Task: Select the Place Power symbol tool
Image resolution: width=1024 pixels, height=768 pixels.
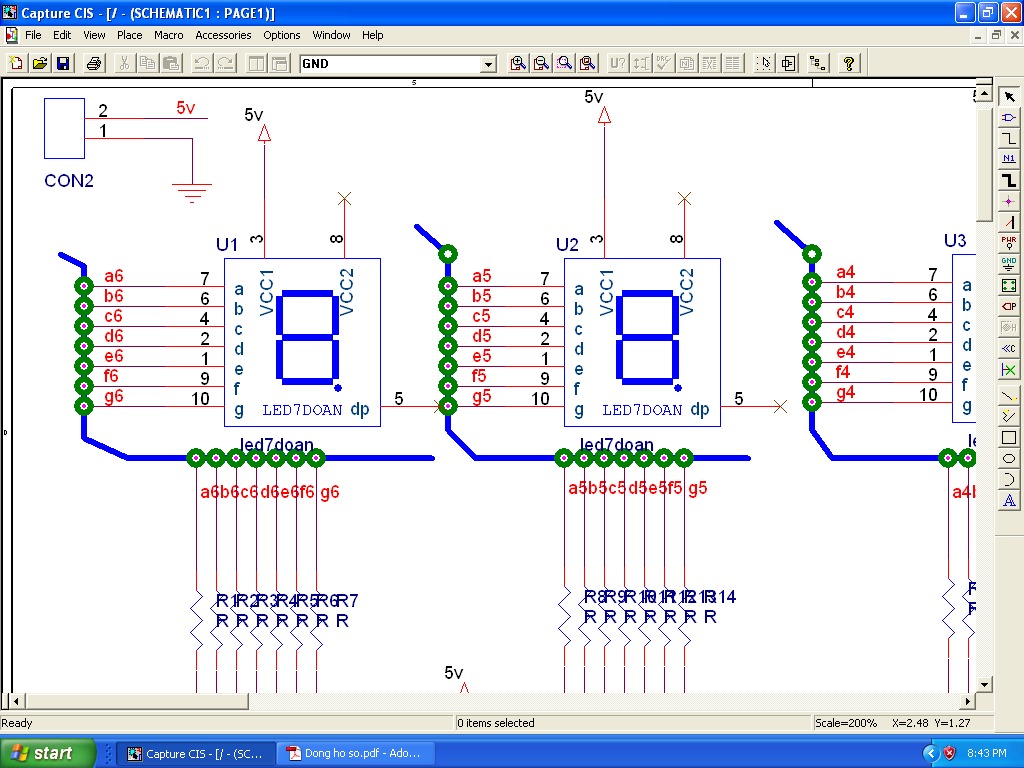Action: 1009,243
